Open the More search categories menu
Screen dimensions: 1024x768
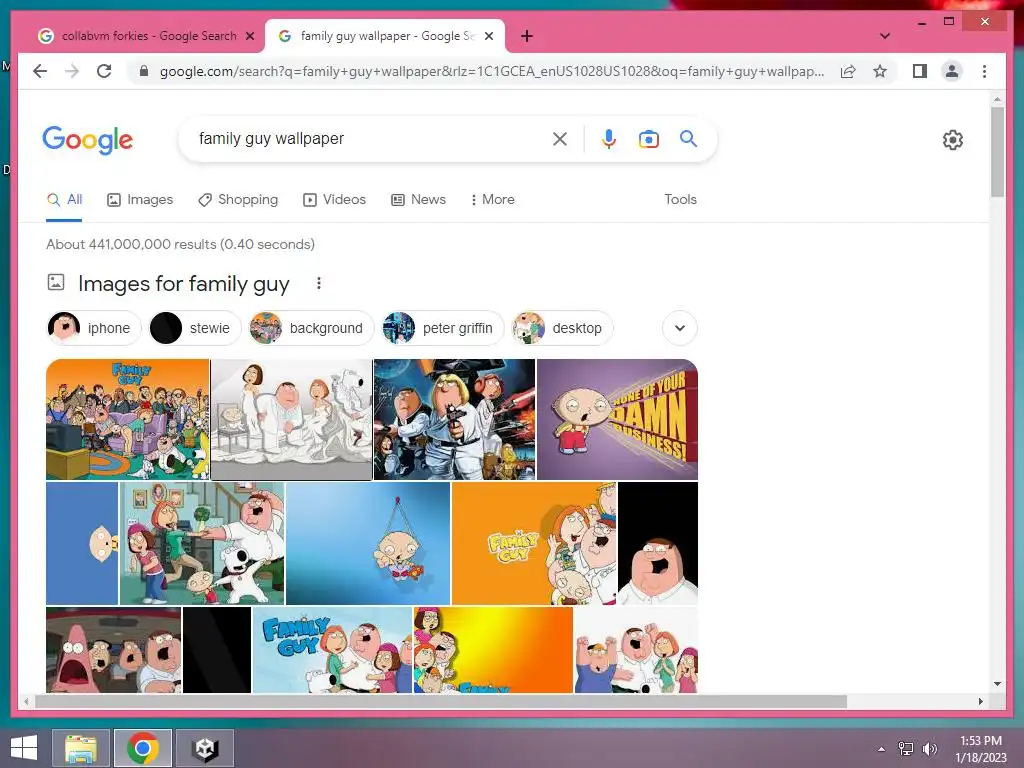coord(492,200)
